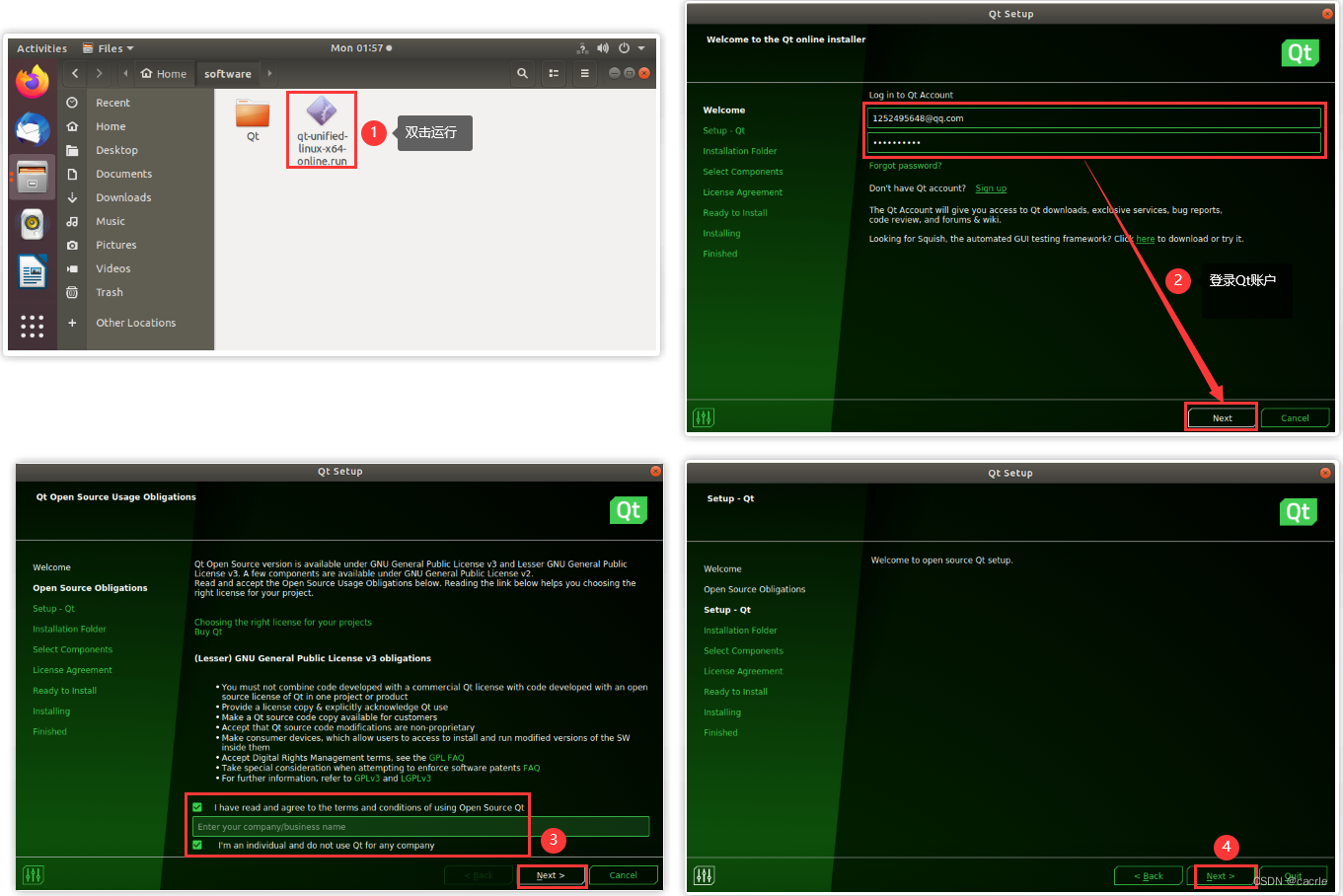Go back in the Files window

(x=75, y=73)
